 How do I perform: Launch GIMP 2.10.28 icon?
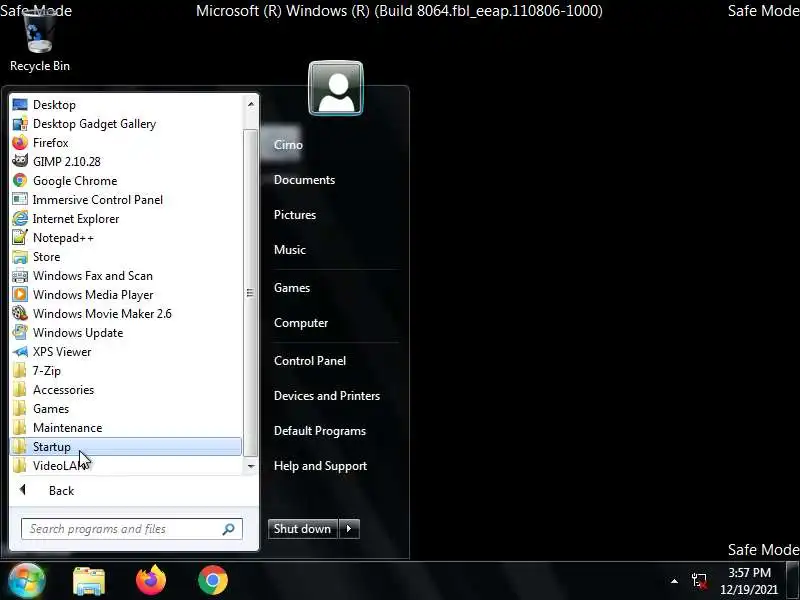click(x=20, y=161)
